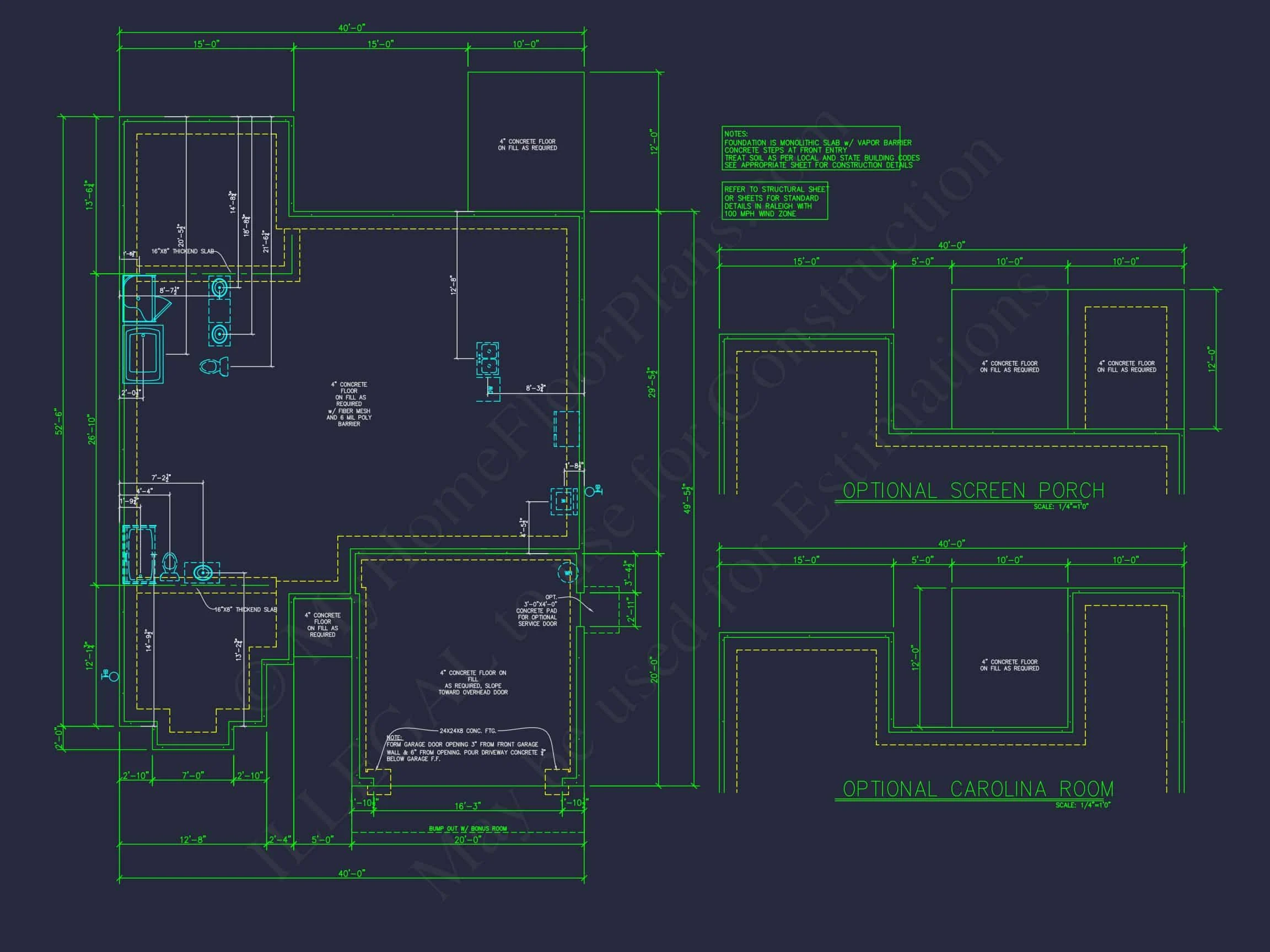
Task: Click the right-side hose bib symbol
Action: (x=592, y=491)
